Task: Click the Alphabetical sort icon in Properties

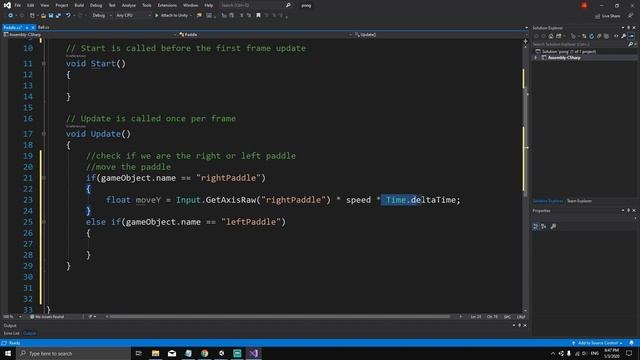Action: [x=544, y=227]
